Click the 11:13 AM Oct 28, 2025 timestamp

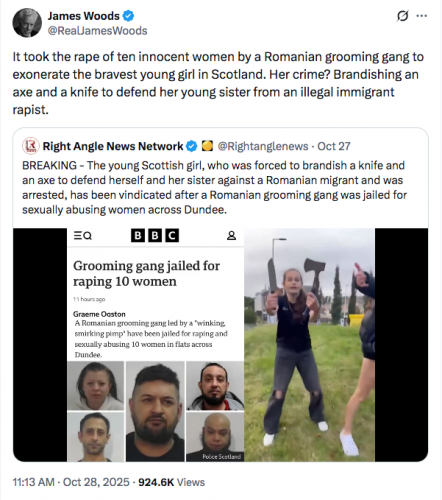pos(71,482)
